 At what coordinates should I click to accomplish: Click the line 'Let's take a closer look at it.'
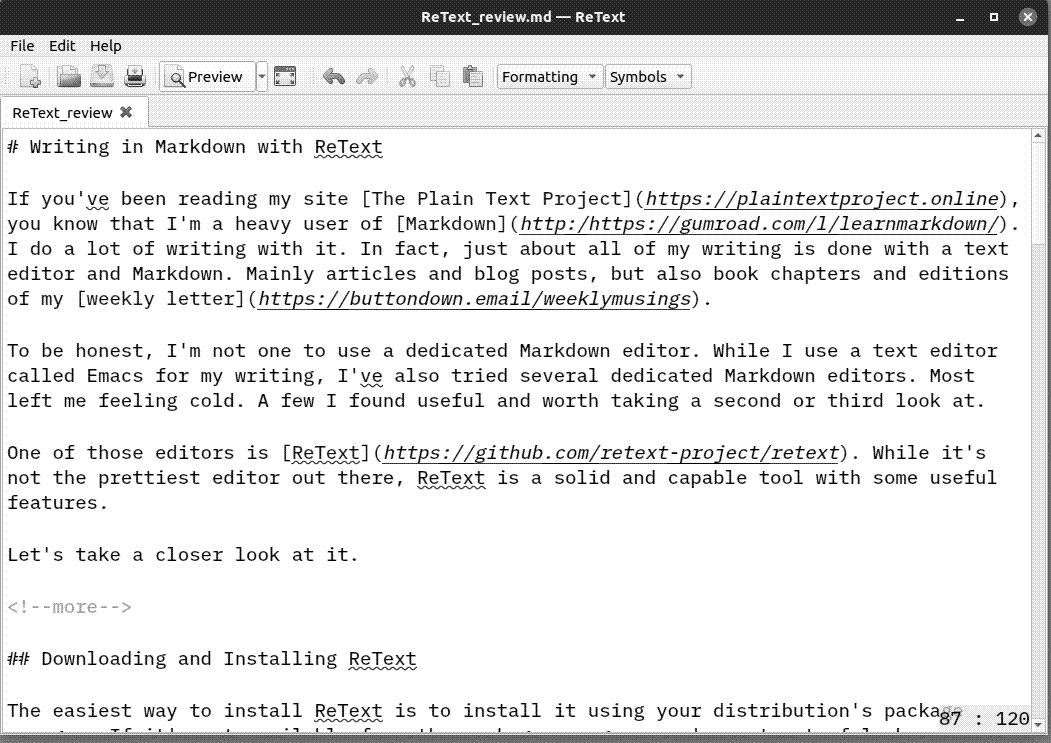click(x=183, y=555)
